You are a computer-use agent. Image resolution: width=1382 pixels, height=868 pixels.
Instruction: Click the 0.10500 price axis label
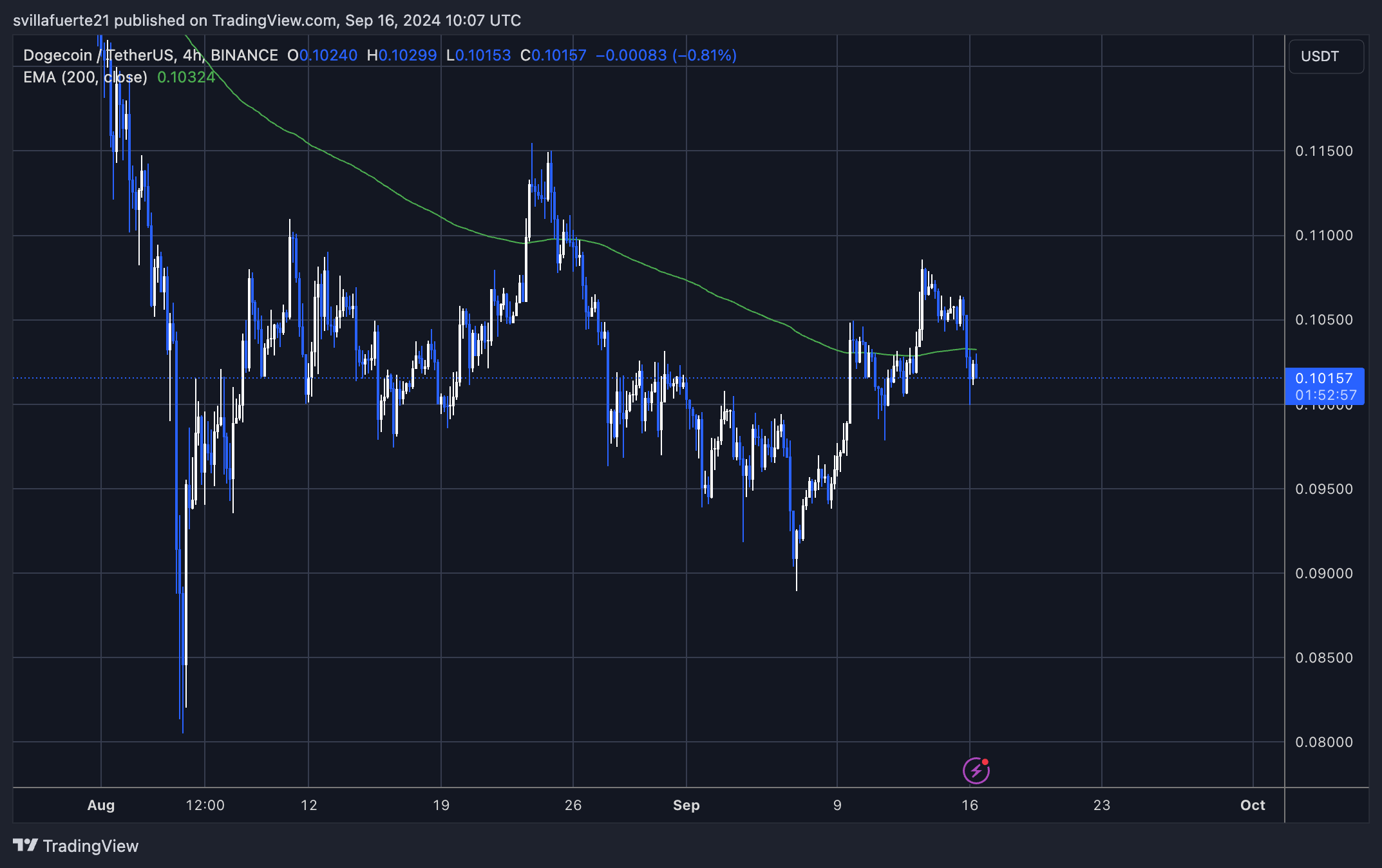(1324, 319)
